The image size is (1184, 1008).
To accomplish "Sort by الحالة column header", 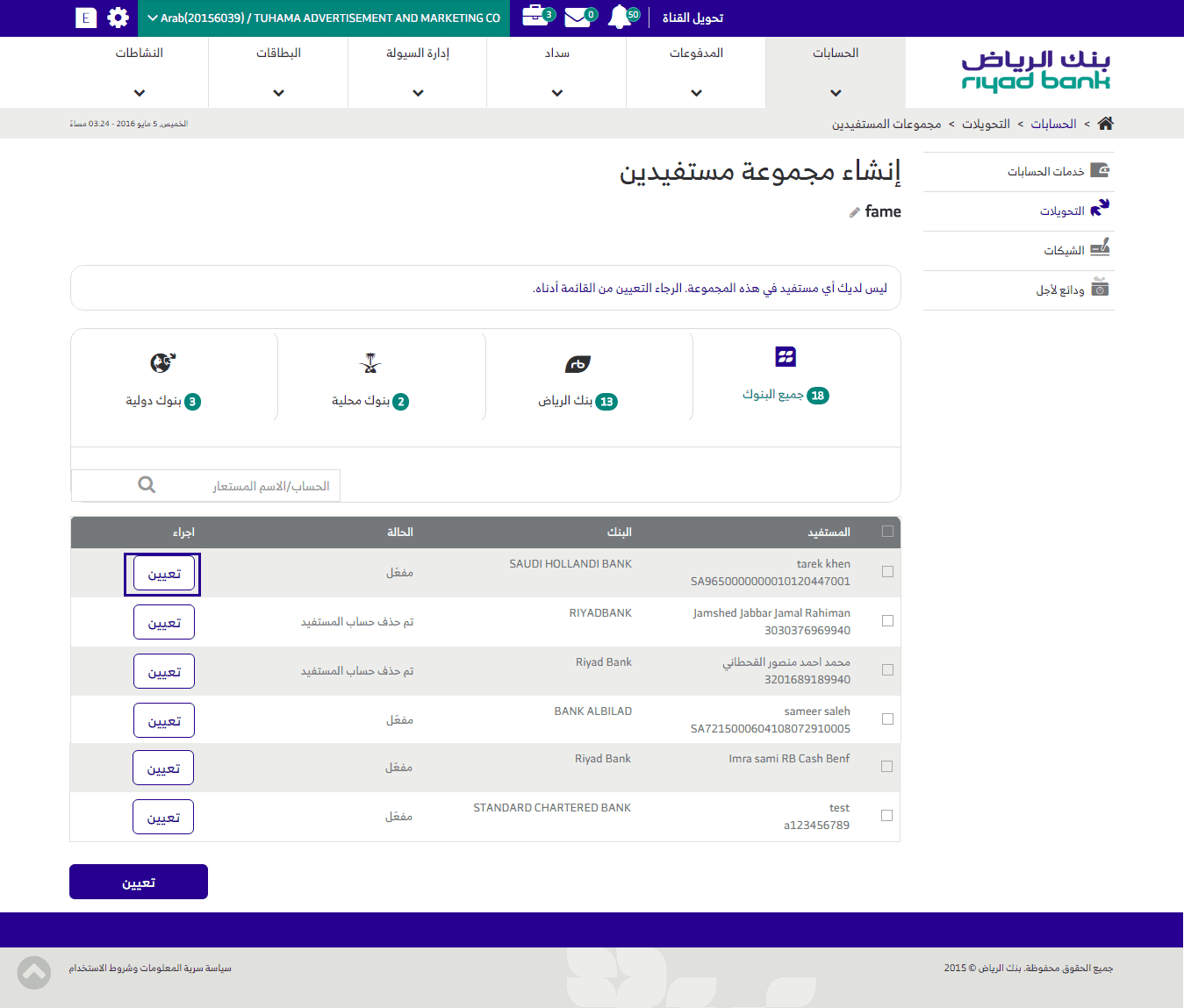I will 400,533.
